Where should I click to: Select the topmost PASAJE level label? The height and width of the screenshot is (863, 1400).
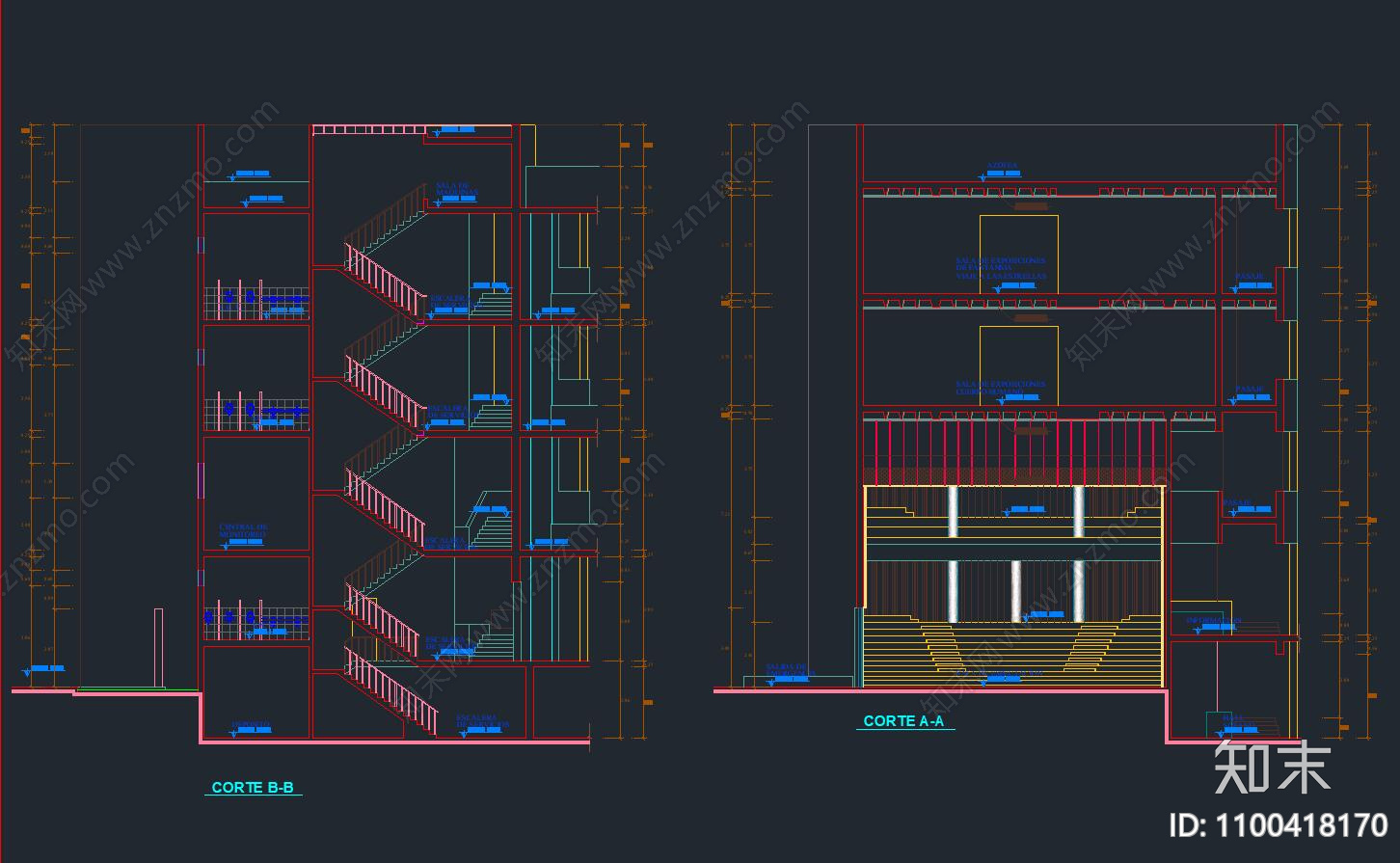click(x=1251, y=277)
